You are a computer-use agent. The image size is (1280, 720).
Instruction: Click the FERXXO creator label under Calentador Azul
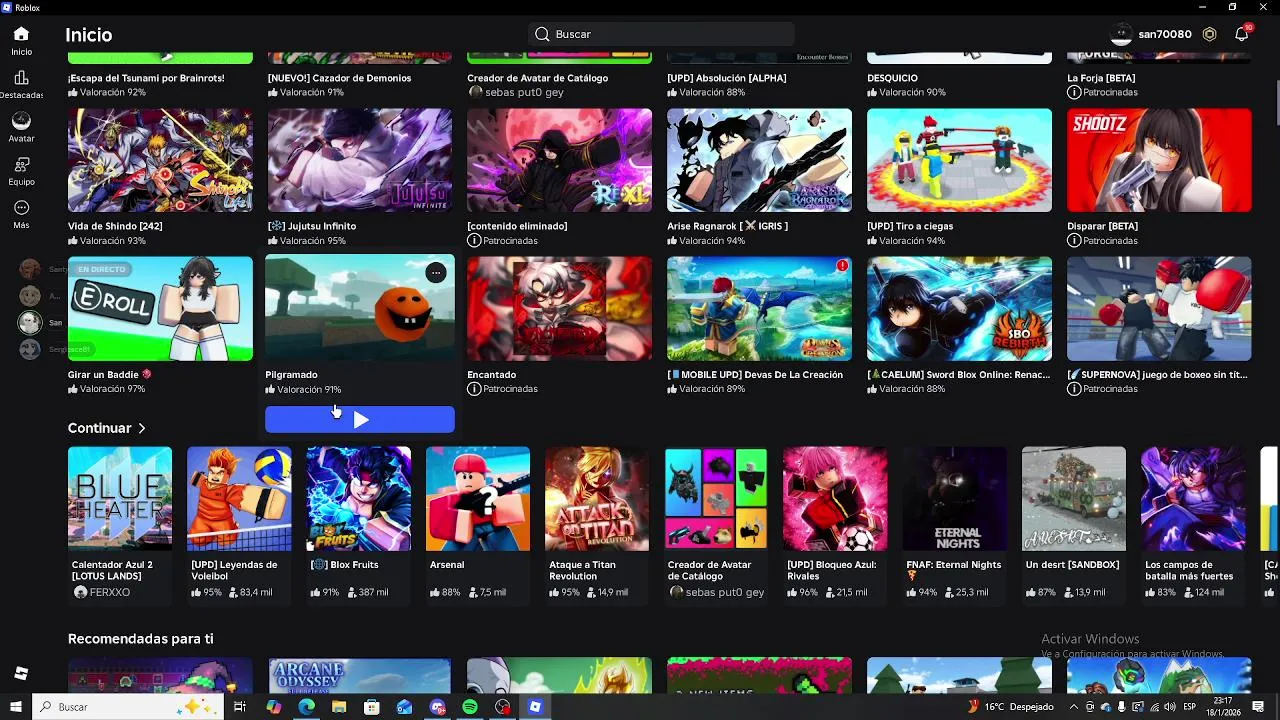point(110,593)
